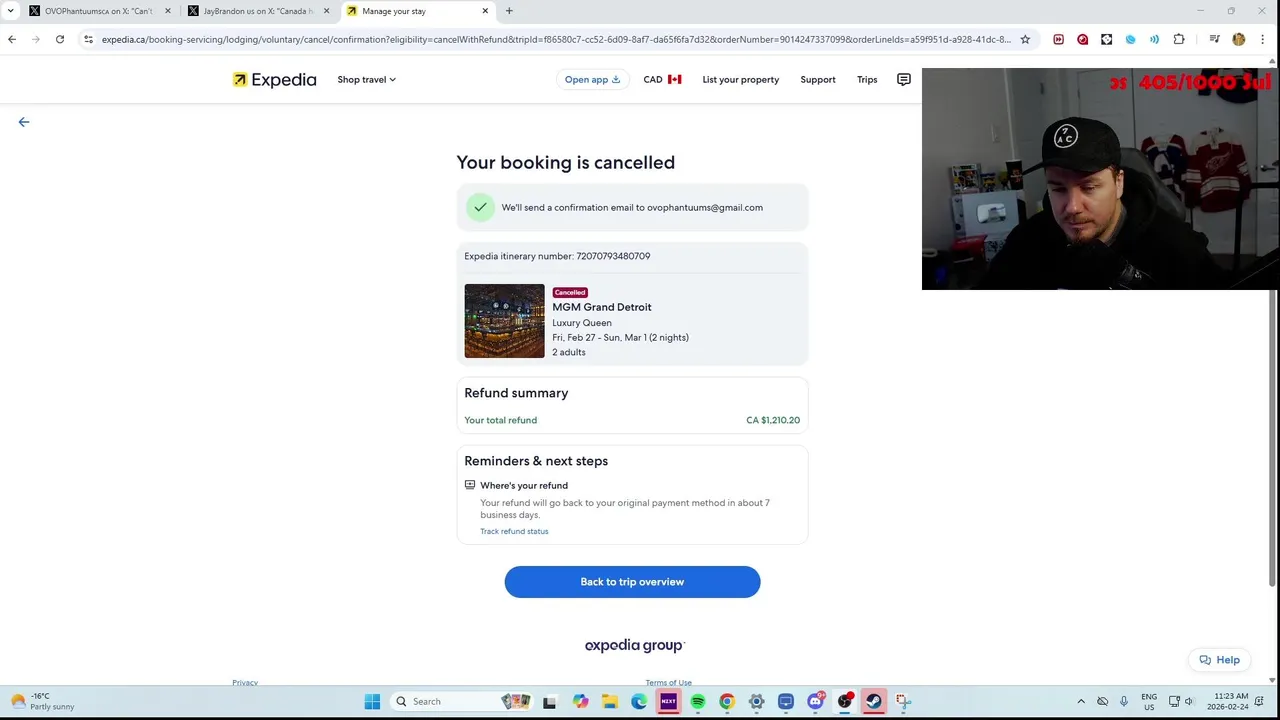Screen dimensions: 1280x720
Task: Click the browser forward button
Action: pyautogui.click(x=36, y=39)
